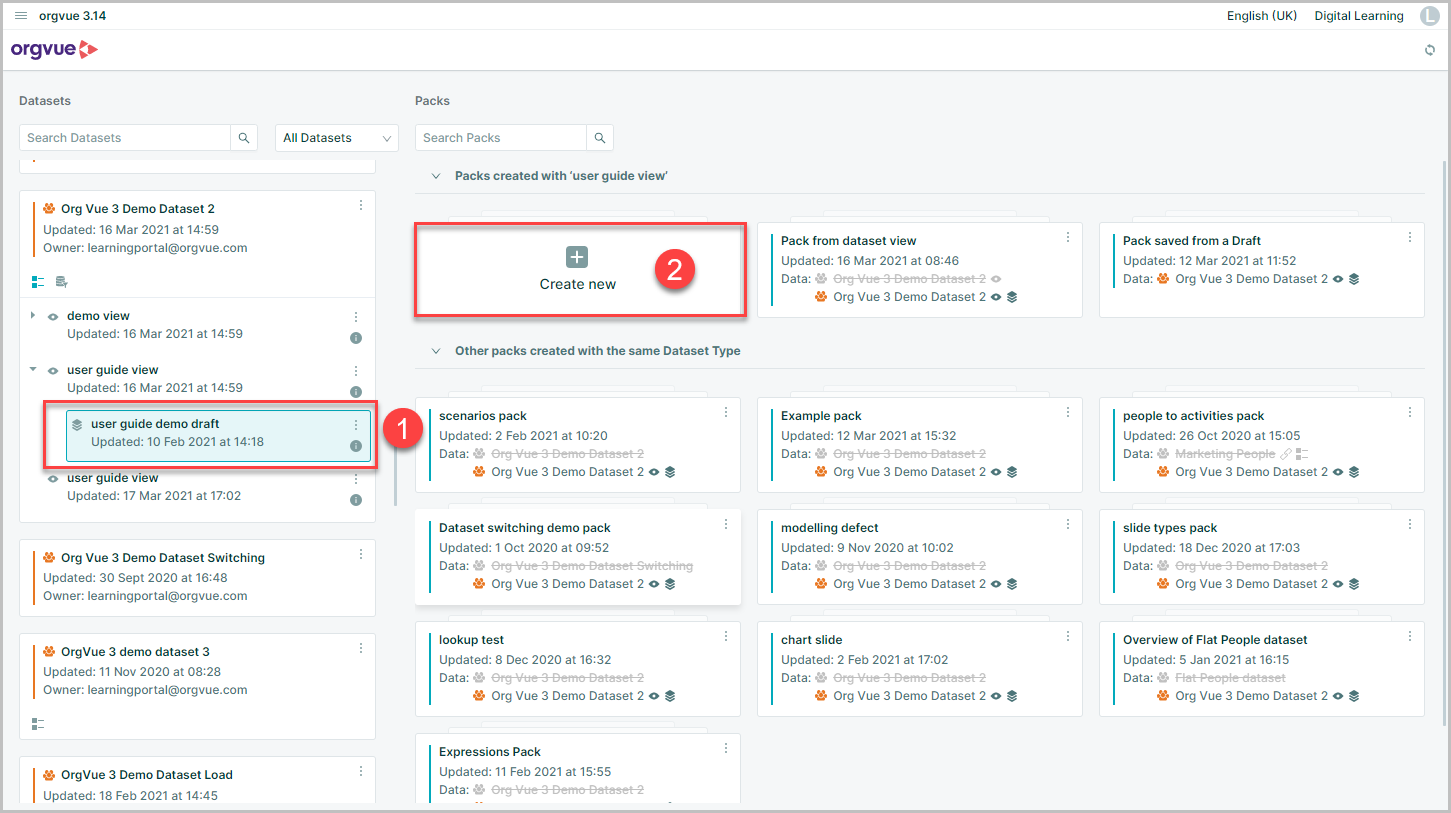Open the chart slide pack
This screenshot has height=813, width=1451.
[920, 669]
